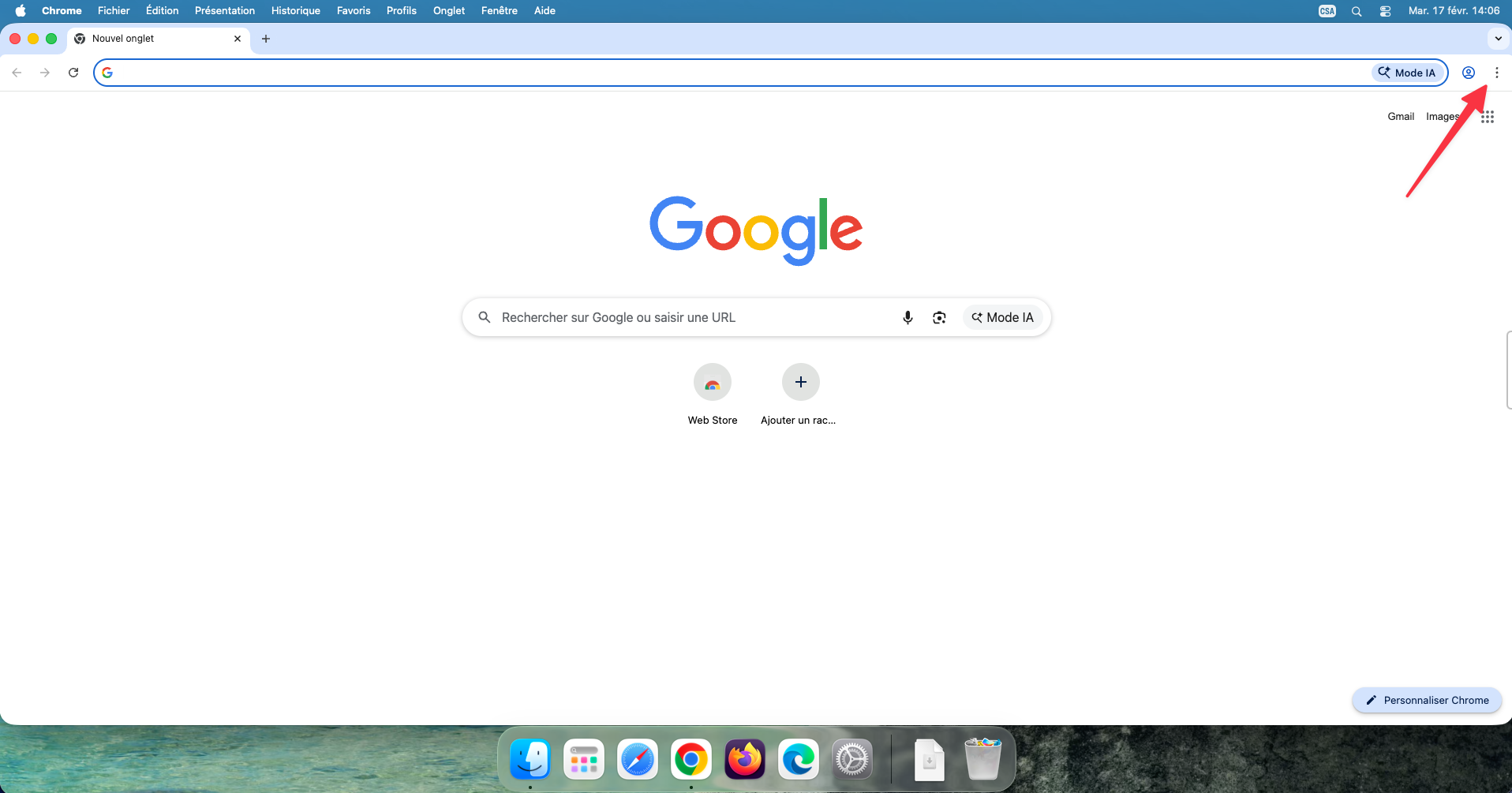1512x793 pixels.
Task: Click Mode IA in search box
Action: pos(1002,317)
